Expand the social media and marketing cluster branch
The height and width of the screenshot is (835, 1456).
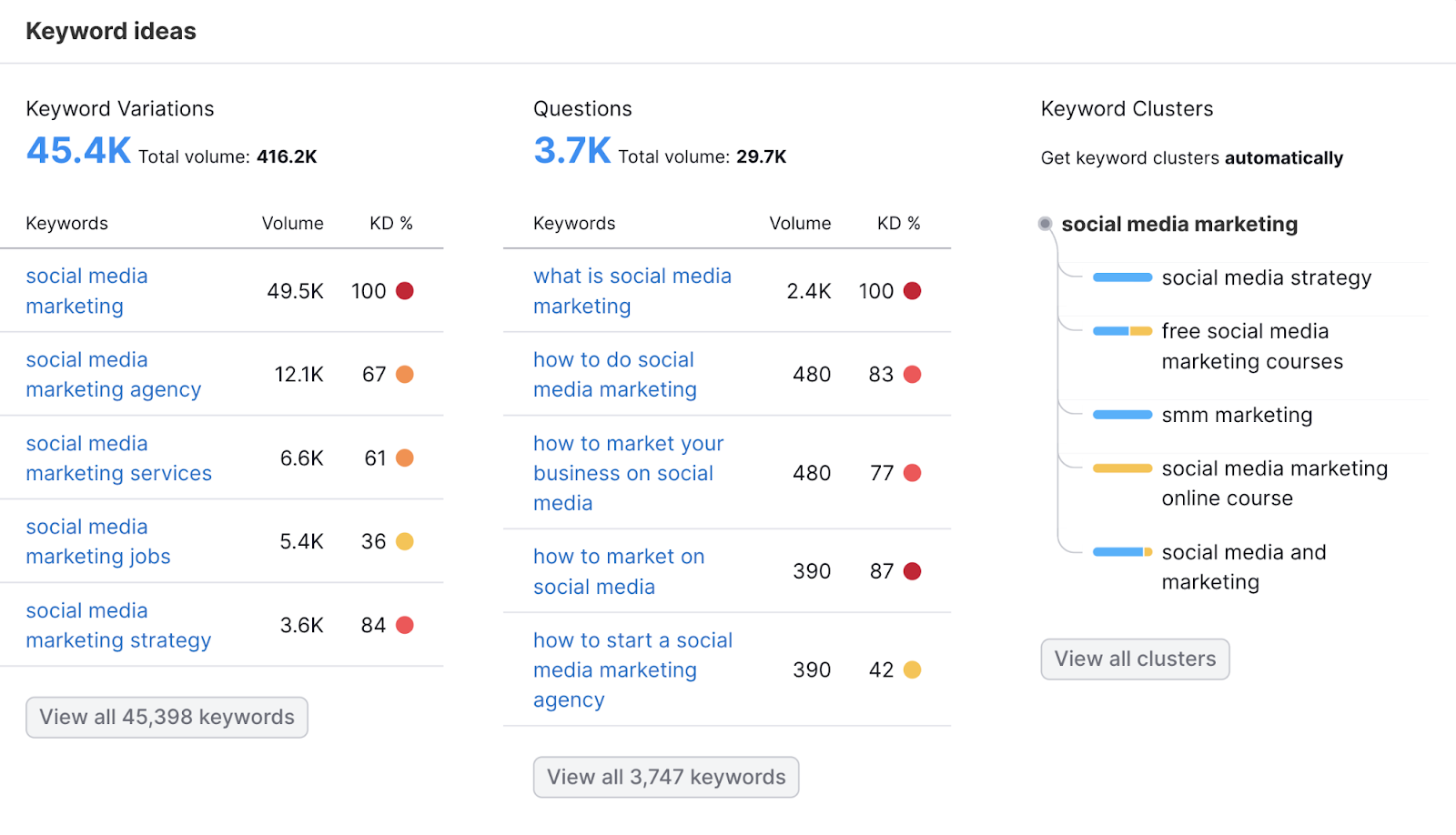coord(1121,551)
